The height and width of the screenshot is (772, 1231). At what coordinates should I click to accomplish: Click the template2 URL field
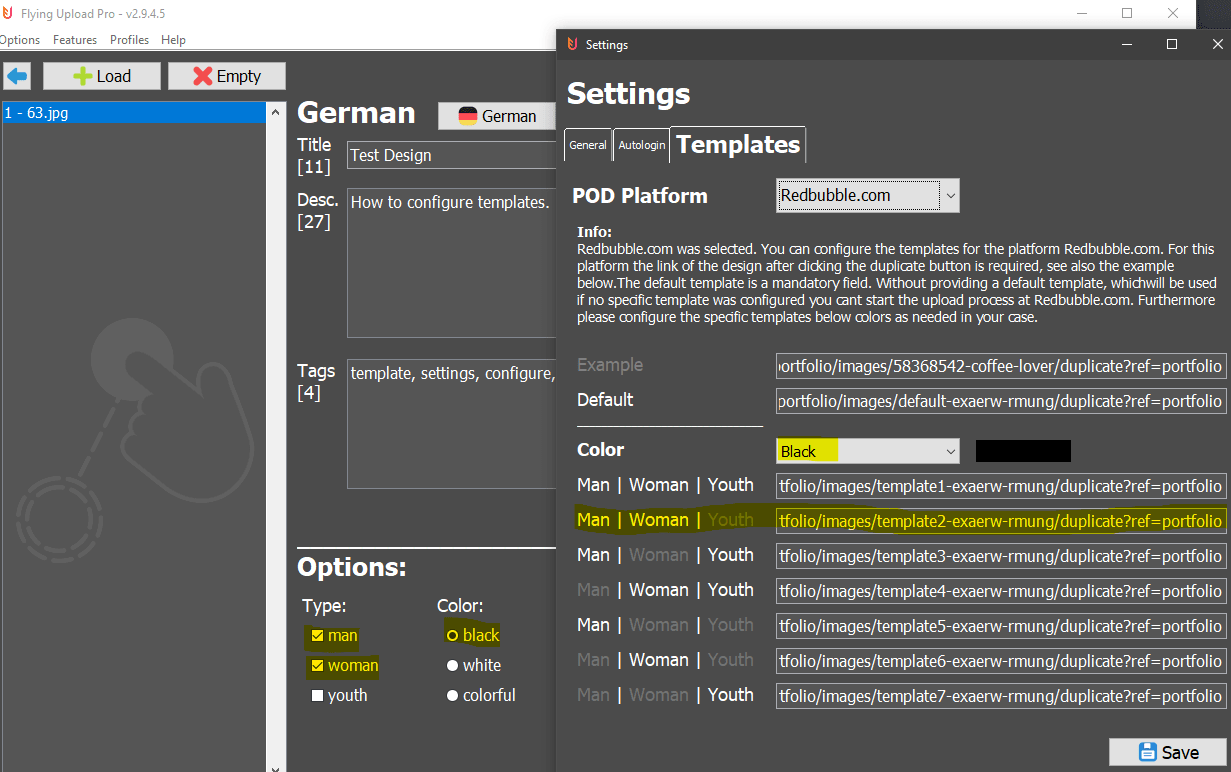tap(1001, 521)
